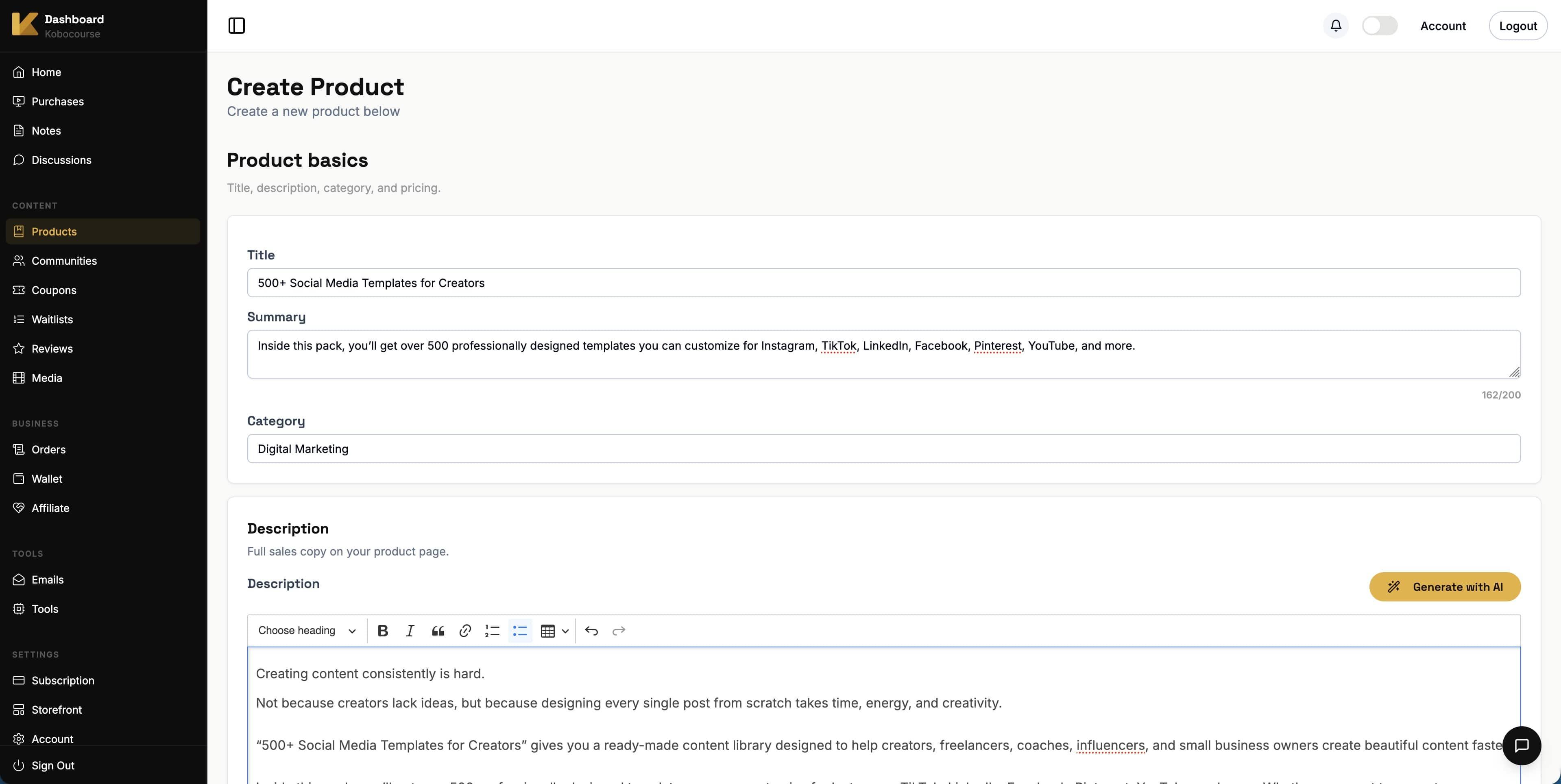
Task: Click the Logout button
Action: pos(1518,26)
